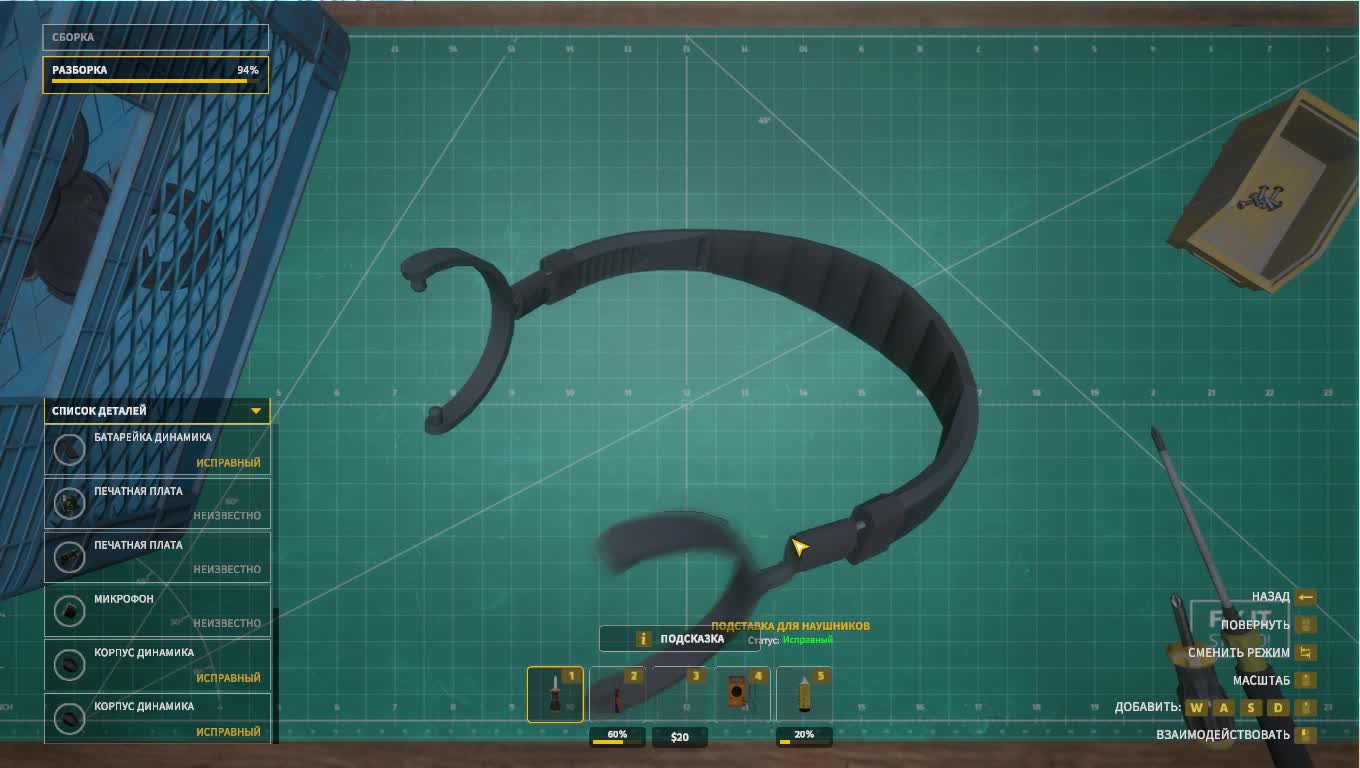
Task: Select Микрофон list row
Action: pos(157,610)
